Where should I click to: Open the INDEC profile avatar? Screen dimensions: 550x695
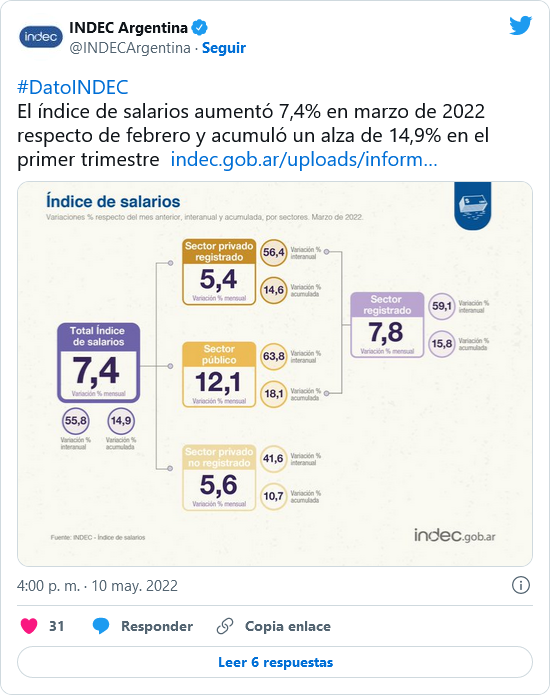click(41, 37)
